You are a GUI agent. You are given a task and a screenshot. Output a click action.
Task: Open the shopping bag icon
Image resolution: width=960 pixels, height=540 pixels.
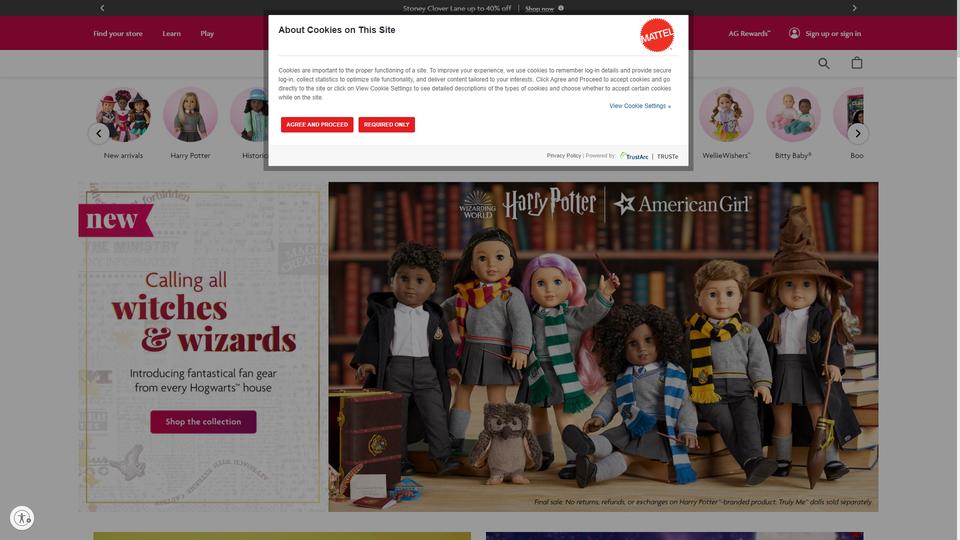coord(857,62)
